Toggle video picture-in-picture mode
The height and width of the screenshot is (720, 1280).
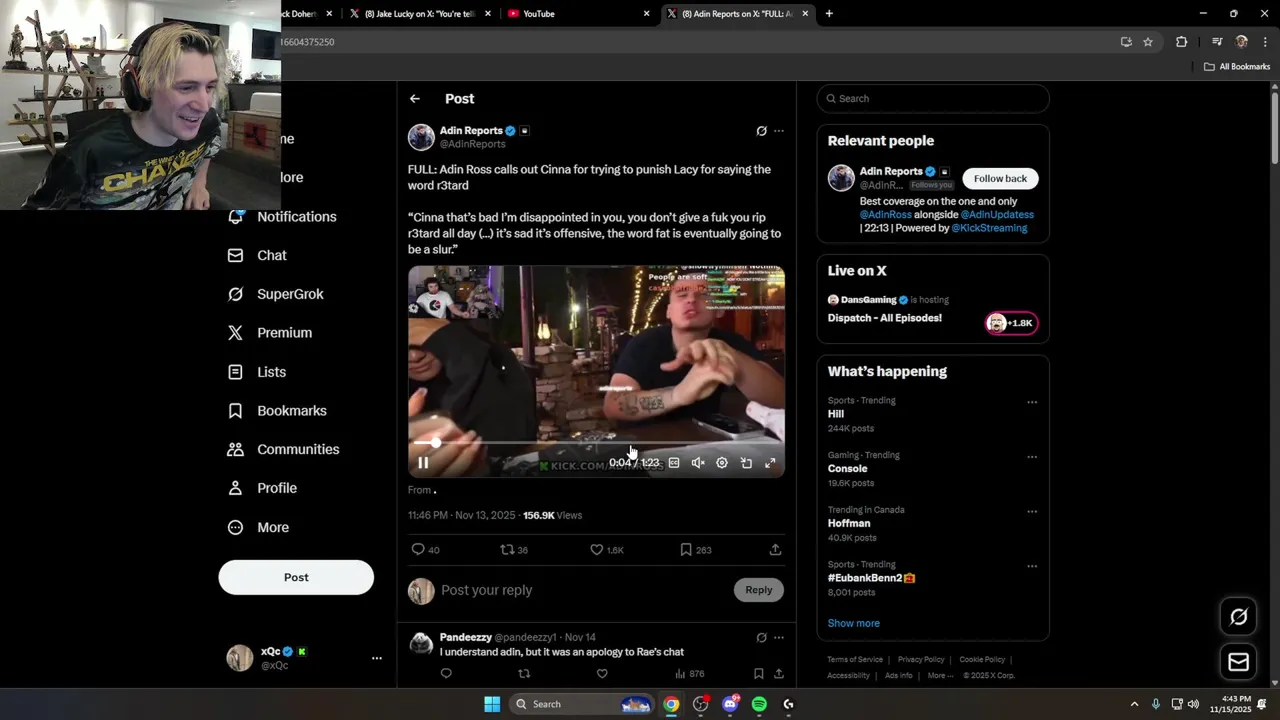(746, 463)
